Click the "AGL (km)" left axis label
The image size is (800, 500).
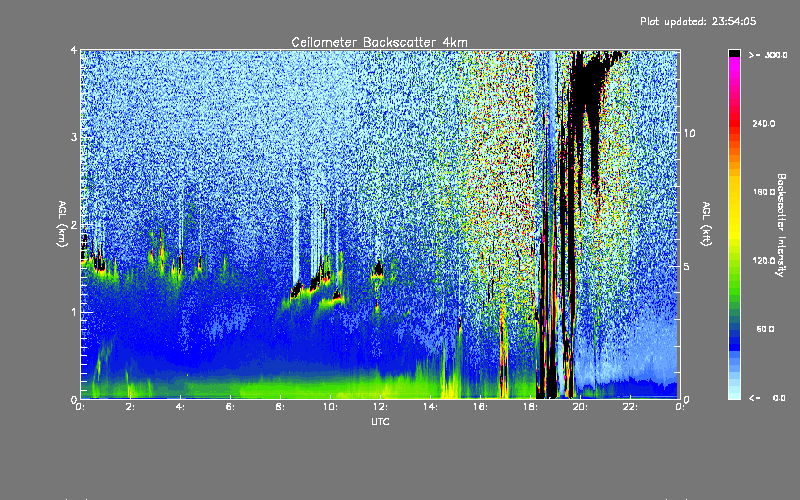[63, 223]
